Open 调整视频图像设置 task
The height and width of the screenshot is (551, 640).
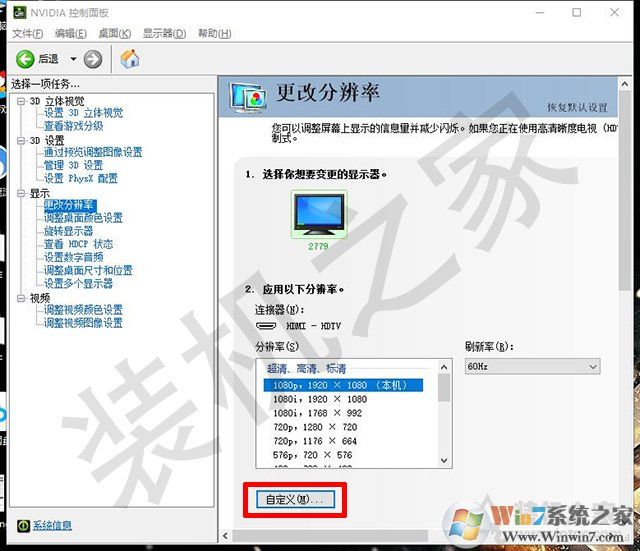pos(83,323)
